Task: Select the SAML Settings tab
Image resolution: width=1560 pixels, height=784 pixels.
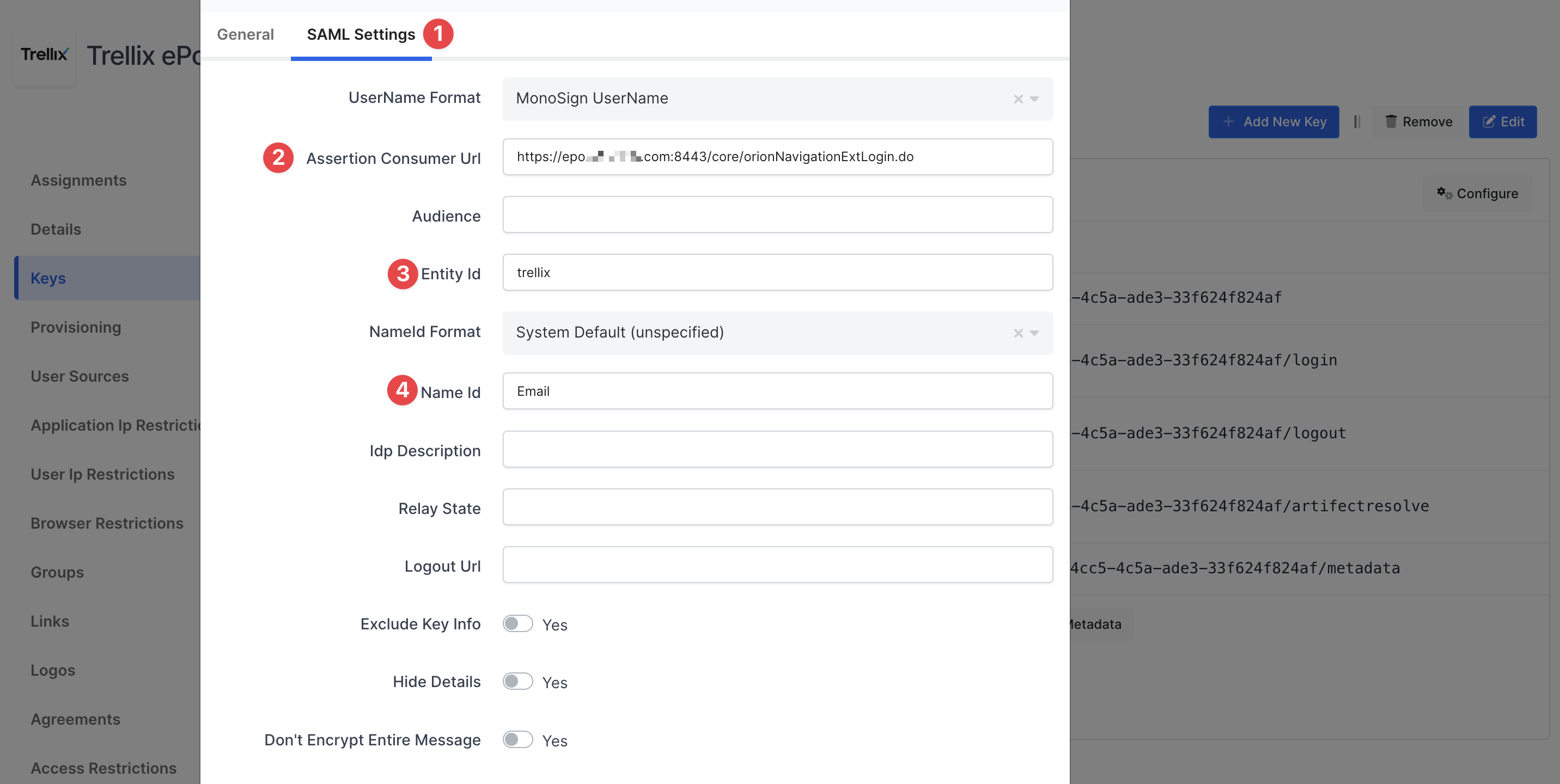Action: click(x=361, y=34)
